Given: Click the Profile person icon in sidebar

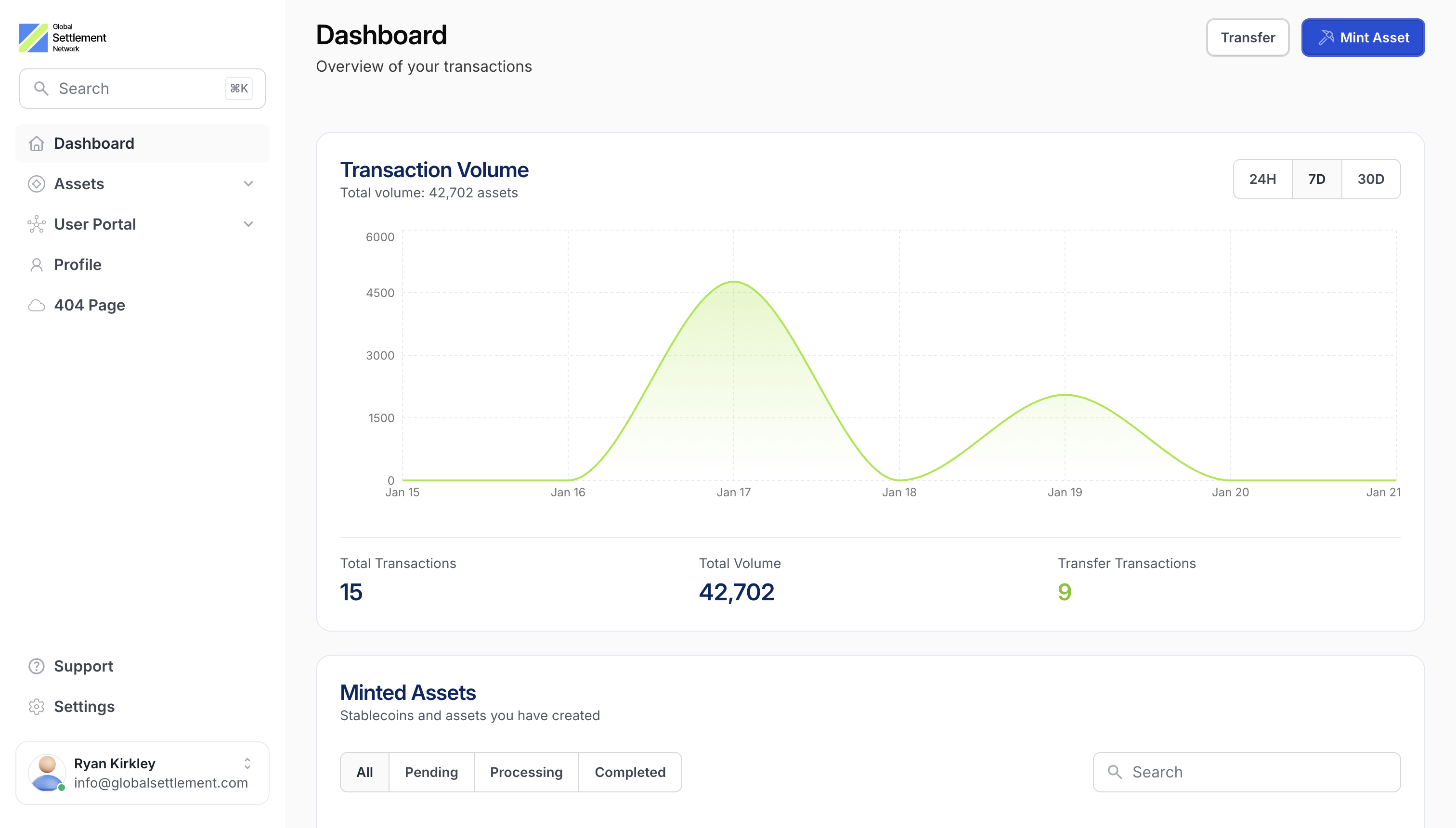Looking at the screenshot, I should click(37, 264).
